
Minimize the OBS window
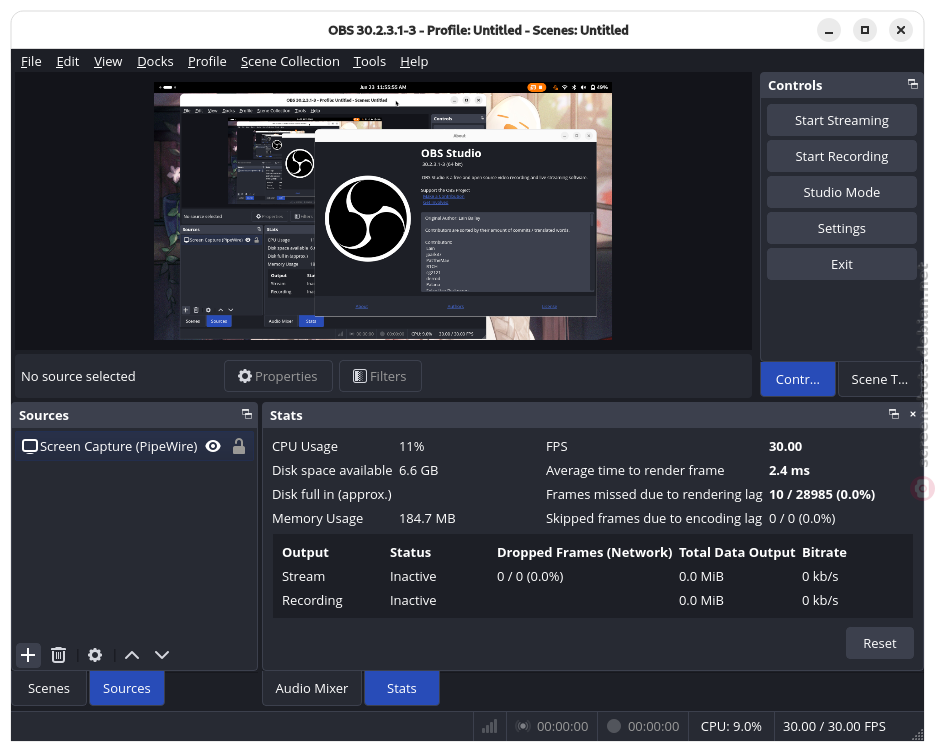(x=829, y=30)
